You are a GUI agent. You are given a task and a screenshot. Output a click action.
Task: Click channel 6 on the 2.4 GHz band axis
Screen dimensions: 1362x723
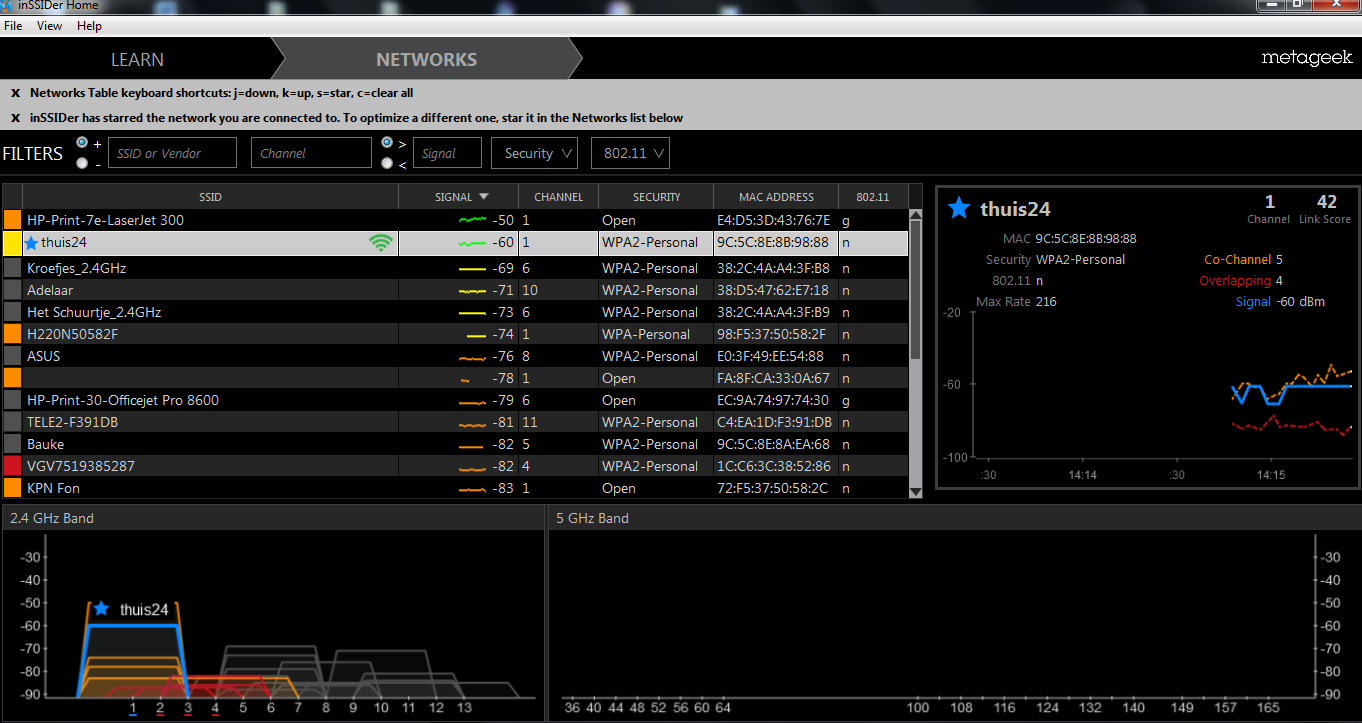coord(271,708)
